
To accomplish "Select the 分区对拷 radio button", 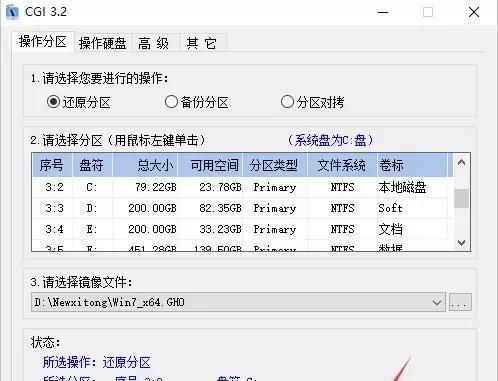I will click(x=312, y=102).
